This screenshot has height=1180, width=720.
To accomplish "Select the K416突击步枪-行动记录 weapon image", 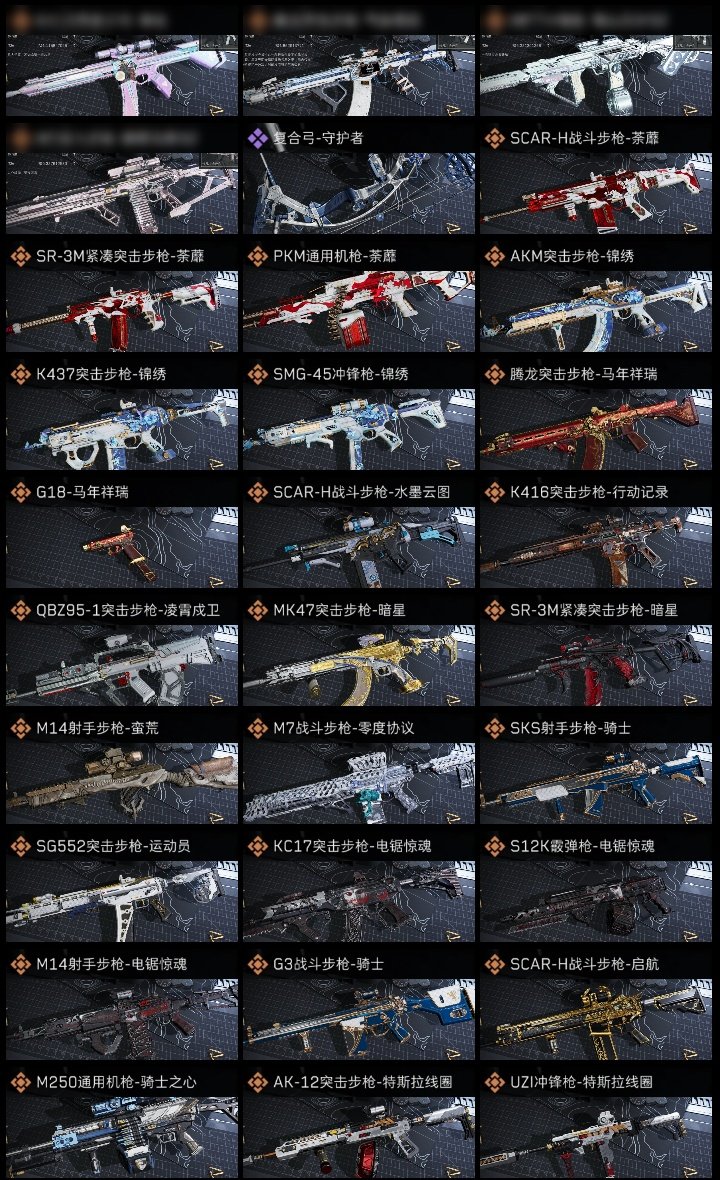I will [596, 548].
